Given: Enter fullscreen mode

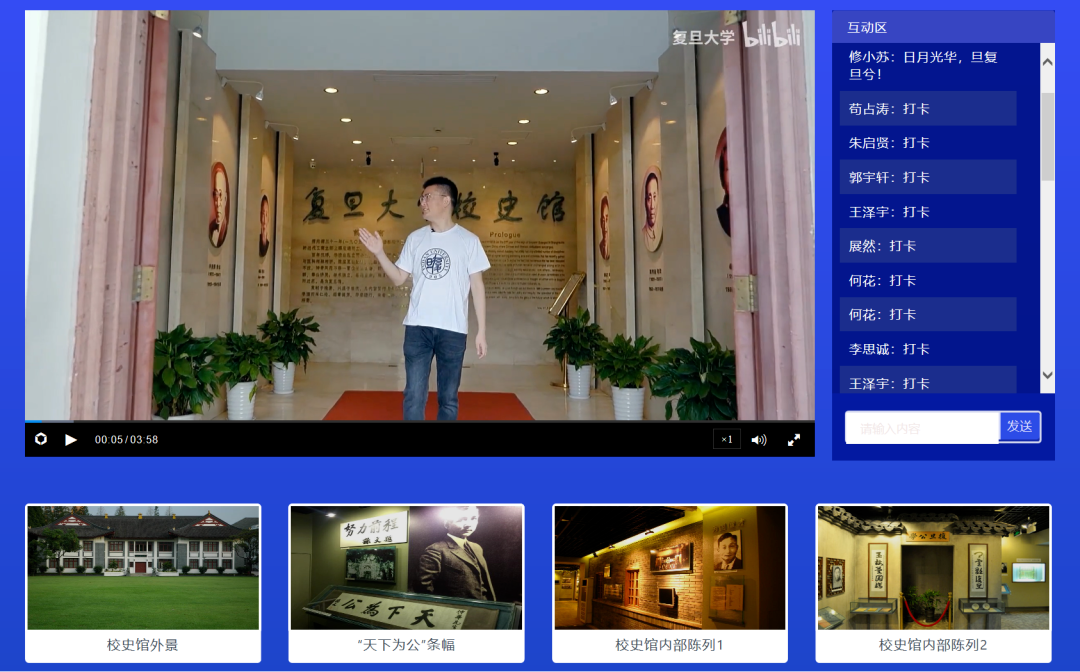Looking at the screenshot, I should (x=794, y=439).
